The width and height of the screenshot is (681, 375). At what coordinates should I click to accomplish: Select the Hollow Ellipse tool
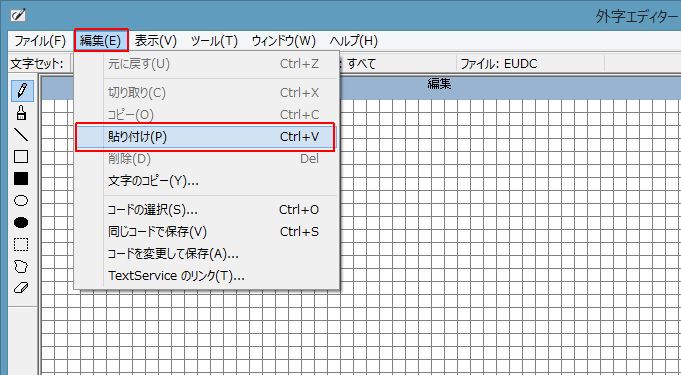tap(21, 200)
